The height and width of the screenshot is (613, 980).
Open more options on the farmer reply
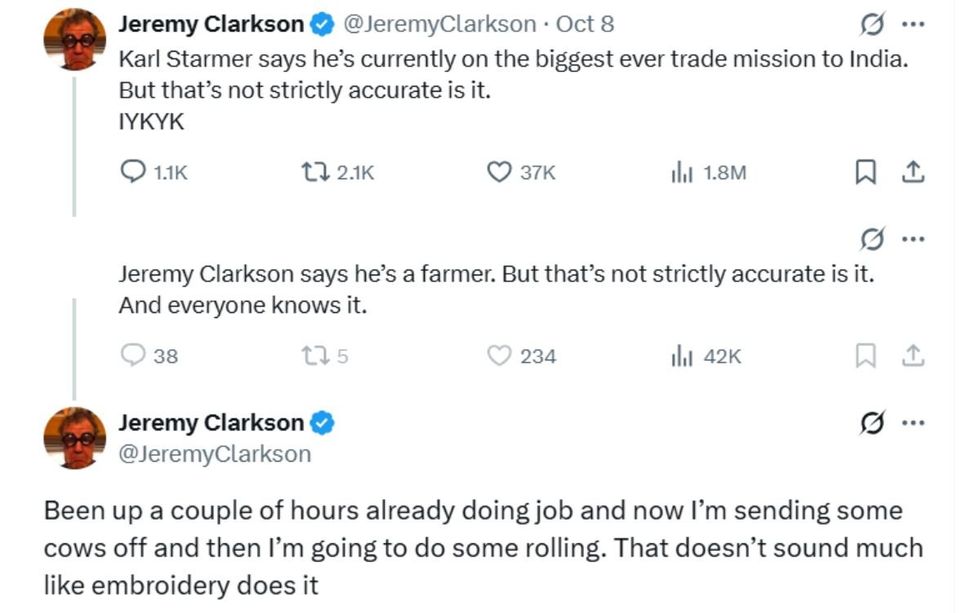[x=913, y=240]
